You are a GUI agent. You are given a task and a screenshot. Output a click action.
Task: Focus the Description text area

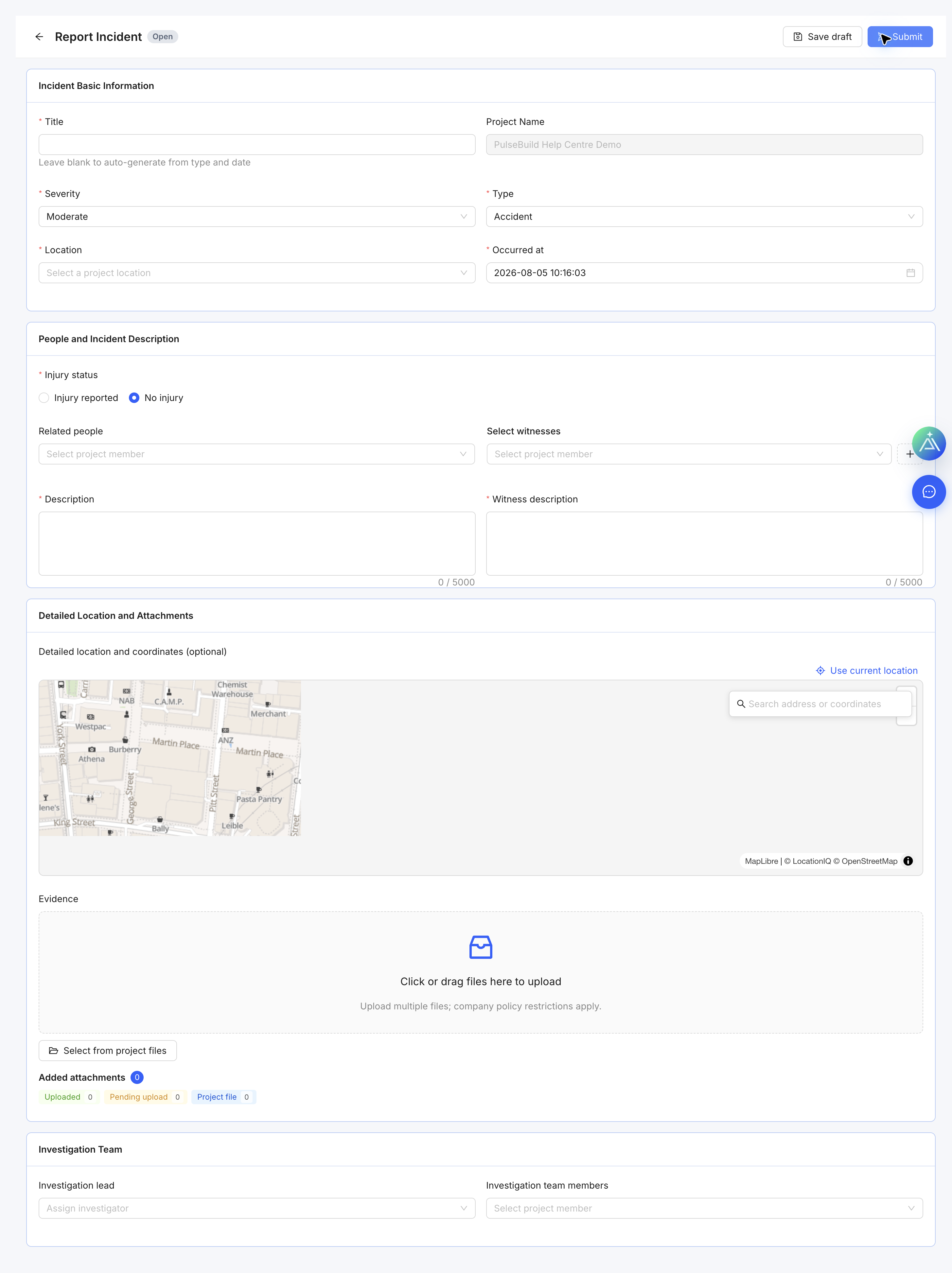(x=257, y=543)
